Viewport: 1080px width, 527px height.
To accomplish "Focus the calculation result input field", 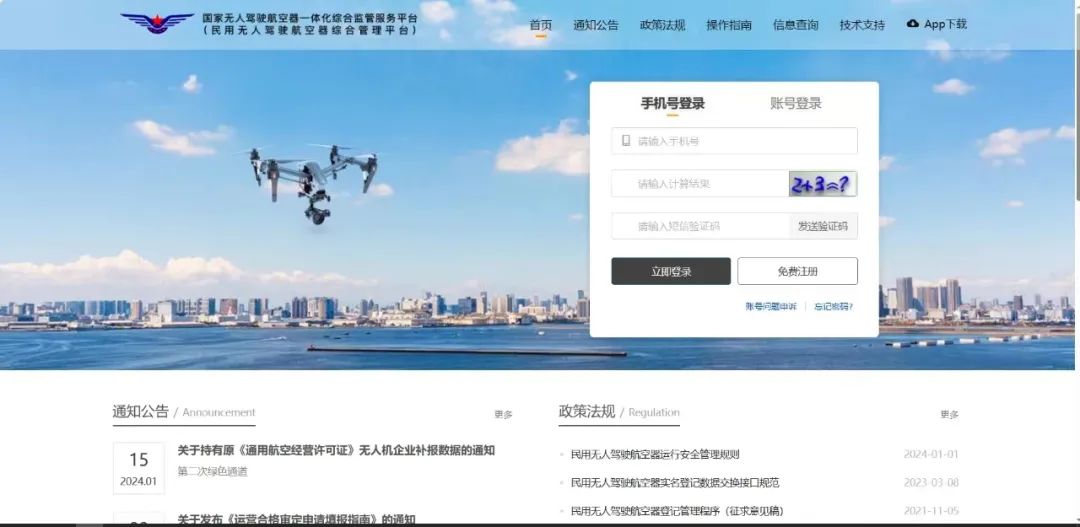I will [x=700, y=184].
